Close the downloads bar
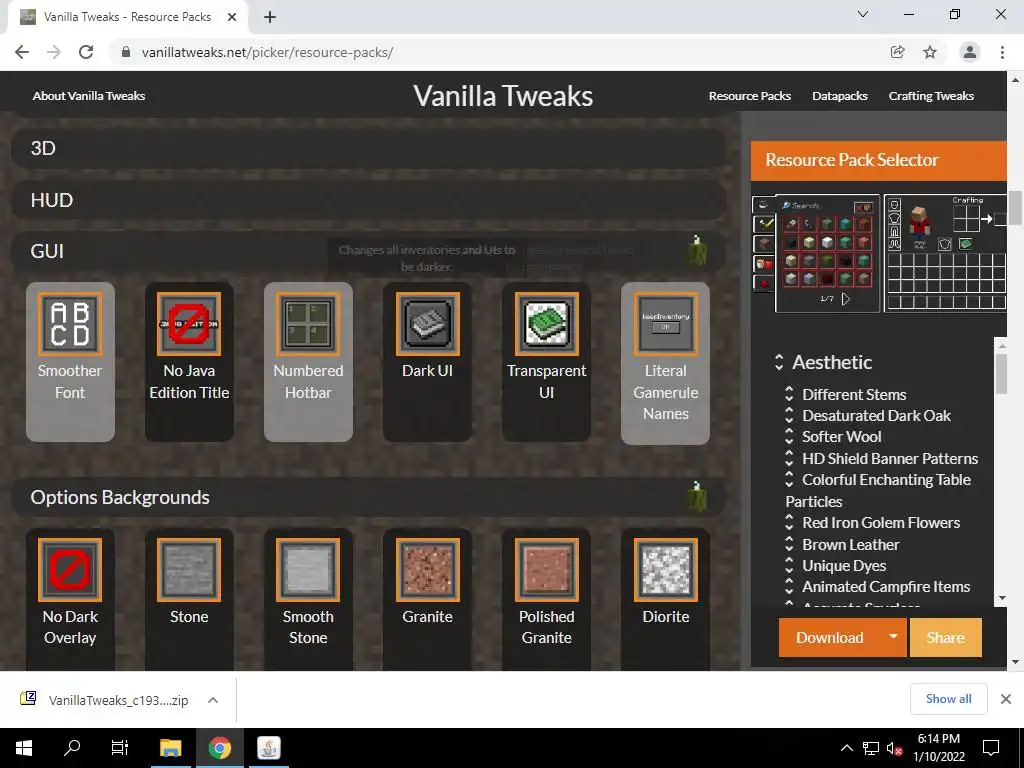Screen dimensions: 1024x768 (x=1006, y=699)
